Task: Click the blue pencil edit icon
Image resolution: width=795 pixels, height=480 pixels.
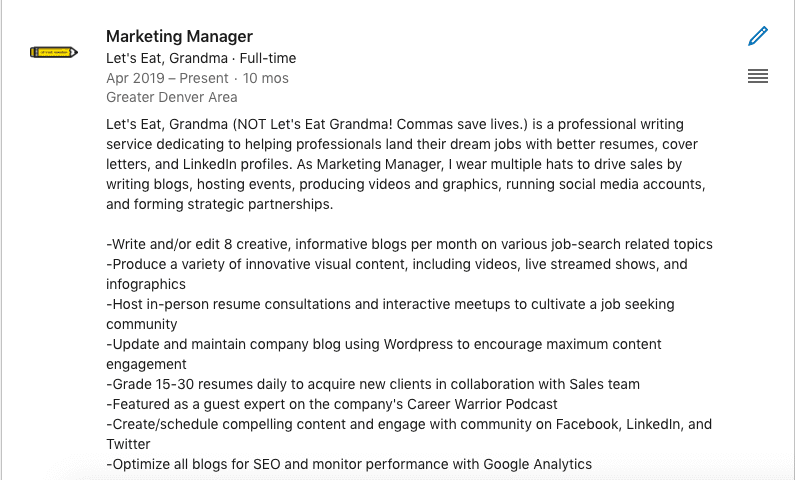Action: (758, 36)
